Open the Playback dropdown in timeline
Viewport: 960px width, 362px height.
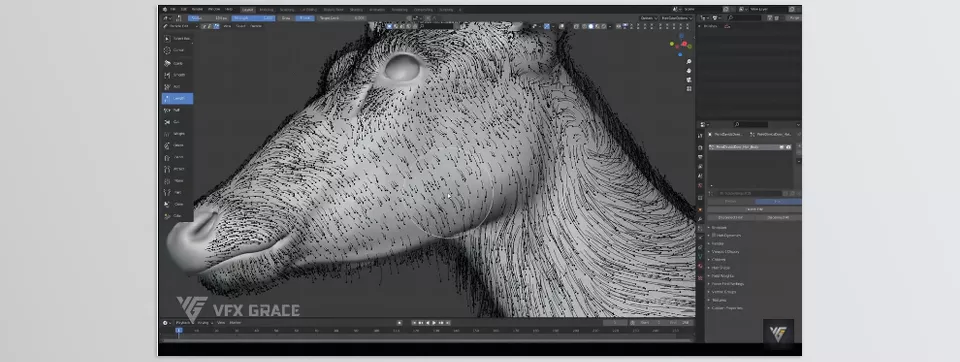click(184, 322)
